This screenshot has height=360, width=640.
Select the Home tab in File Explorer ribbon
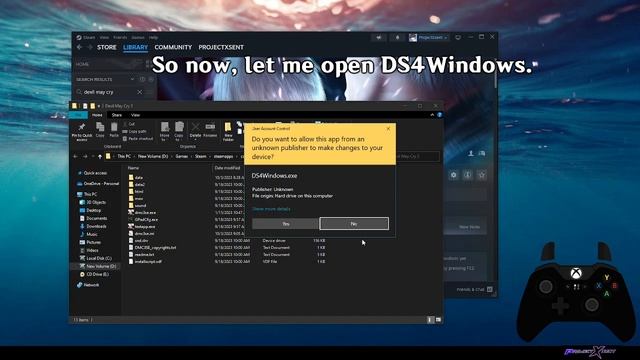(x=97, y=115)
